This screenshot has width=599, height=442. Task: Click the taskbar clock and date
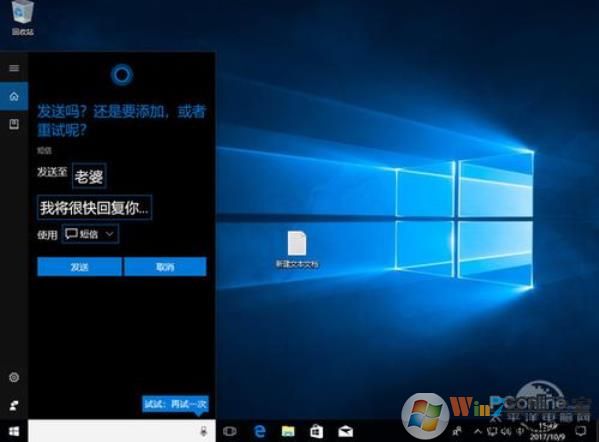tap(548, 432)
